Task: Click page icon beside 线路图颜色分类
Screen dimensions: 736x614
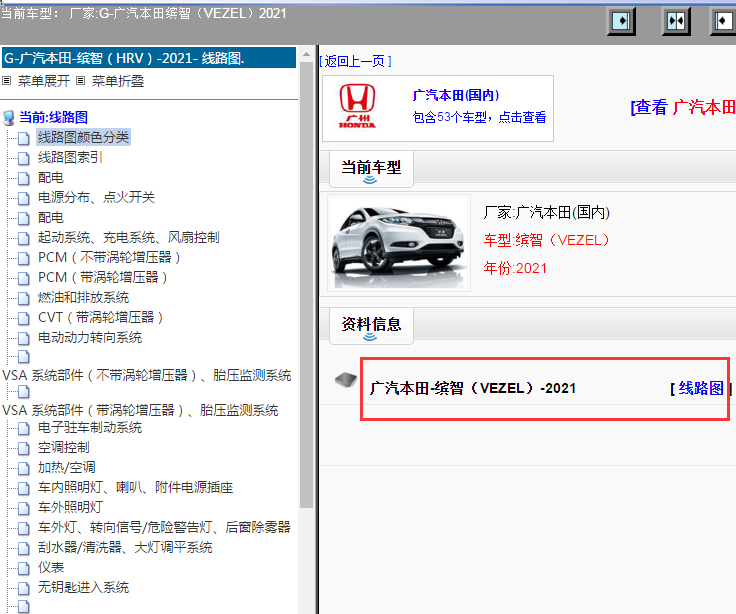Action: pos(24,138)
